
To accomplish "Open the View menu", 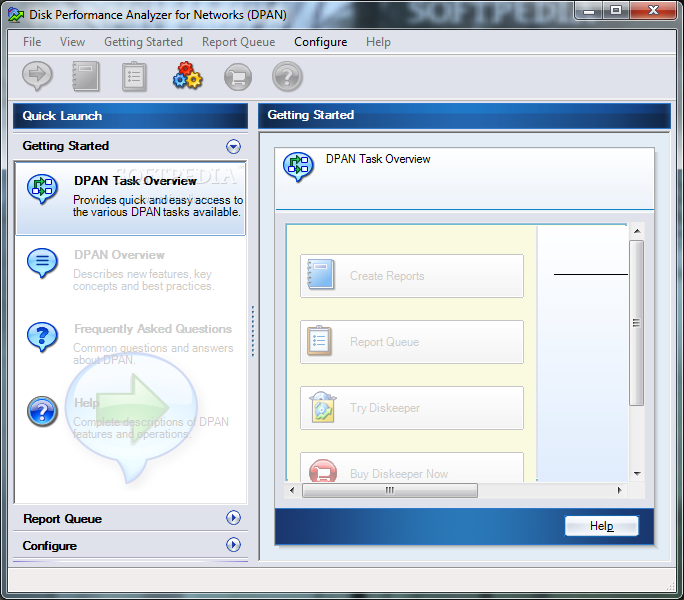I will point(72,42).
